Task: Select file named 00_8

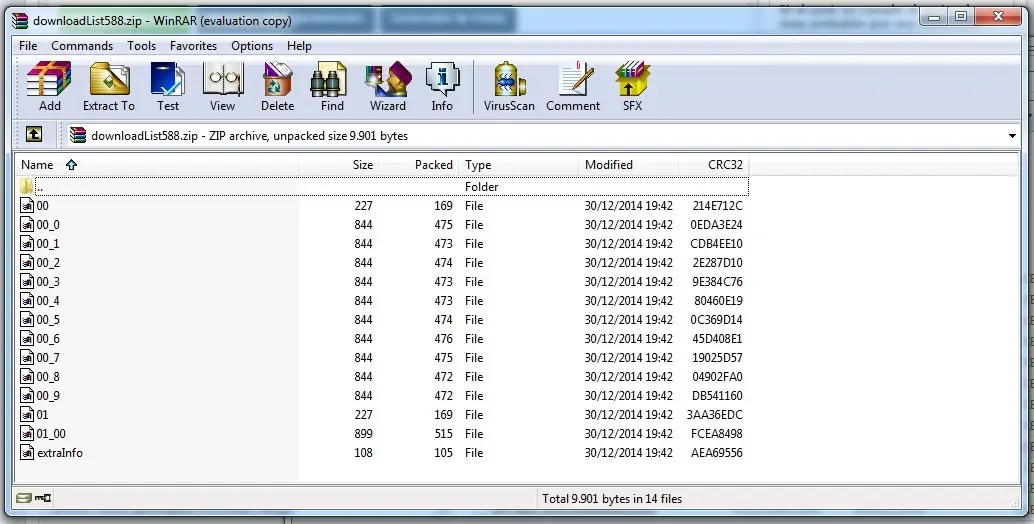Action: tap(47, 377)
